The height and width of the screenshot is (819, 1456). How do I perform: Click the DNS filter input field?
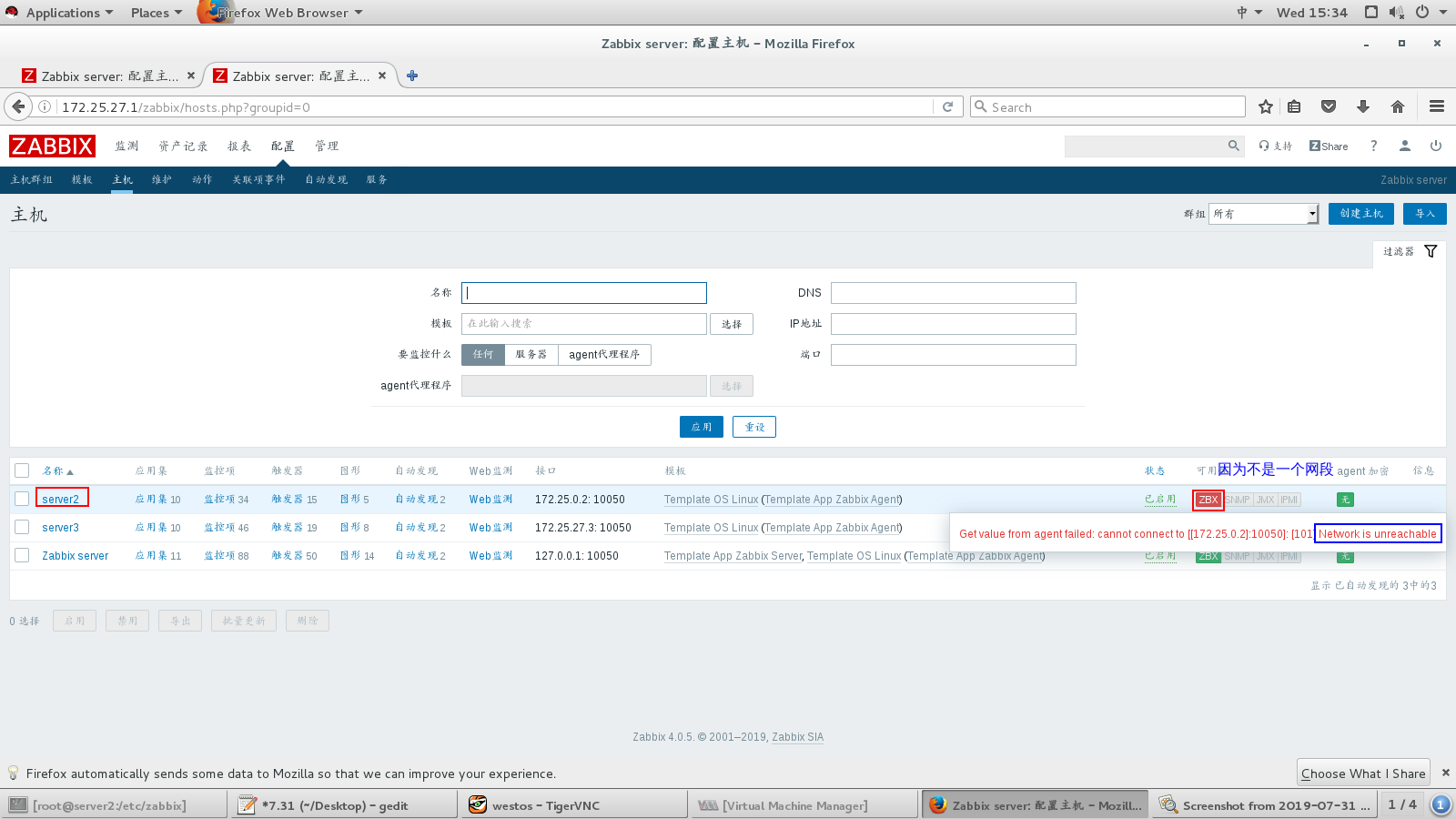tap(954, 293)
